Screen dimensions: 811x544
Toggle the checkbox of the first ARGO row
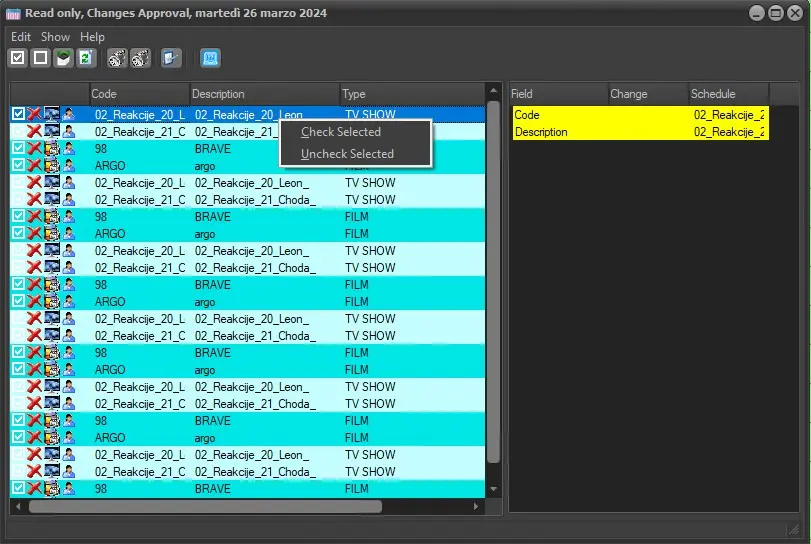(x=18, y=165)
